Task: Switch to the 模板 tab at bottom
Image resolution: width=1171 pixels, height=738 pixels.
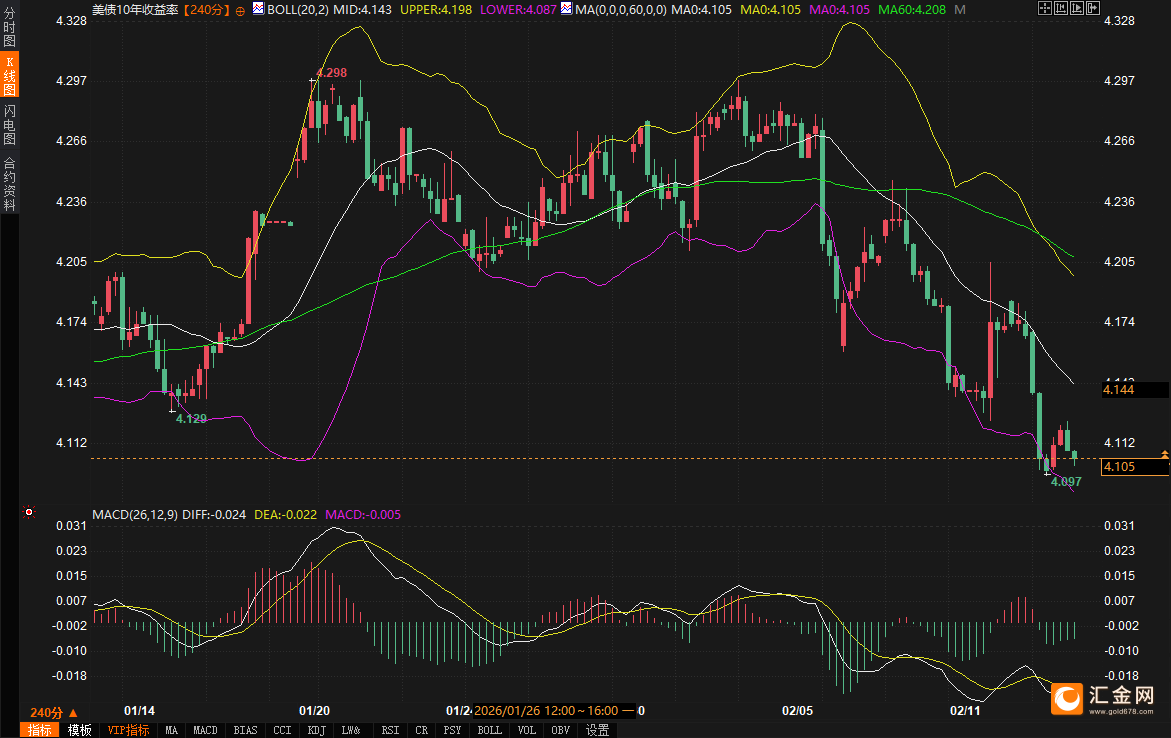Action: [79, 730]
